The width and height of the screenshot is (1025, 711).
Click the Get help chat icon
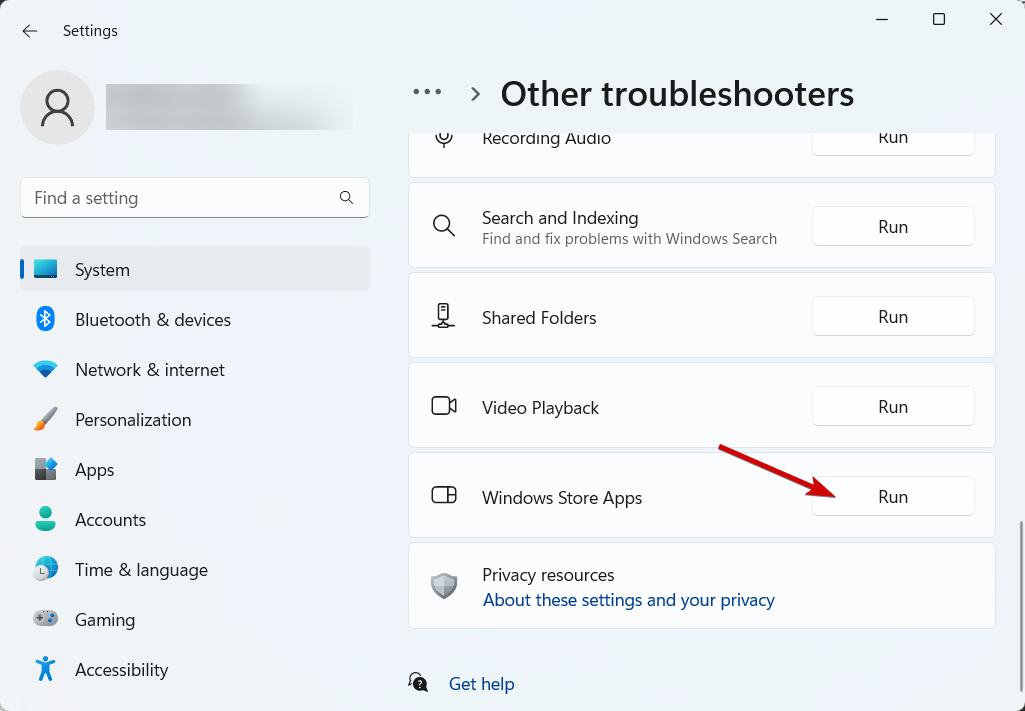[418, 683]
